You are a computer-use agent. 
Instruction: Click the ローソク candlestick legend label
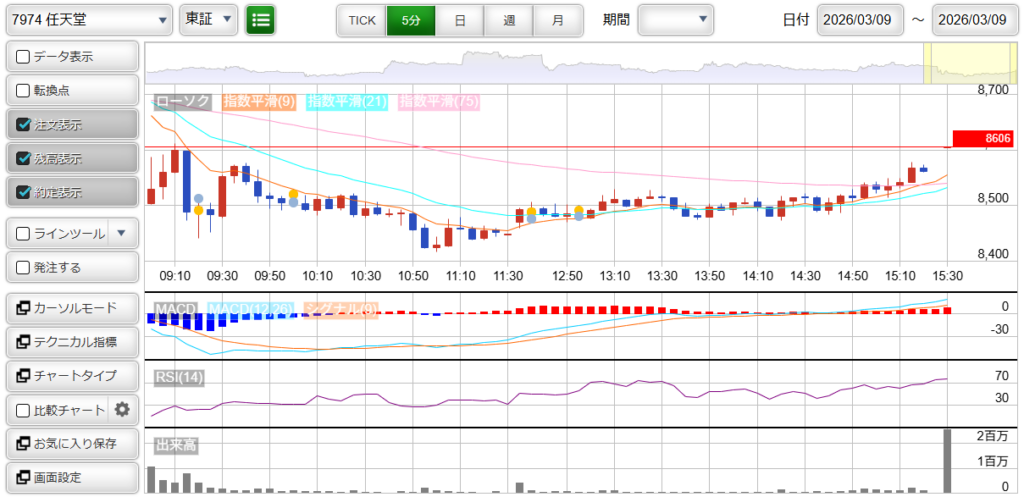(183, 101)
